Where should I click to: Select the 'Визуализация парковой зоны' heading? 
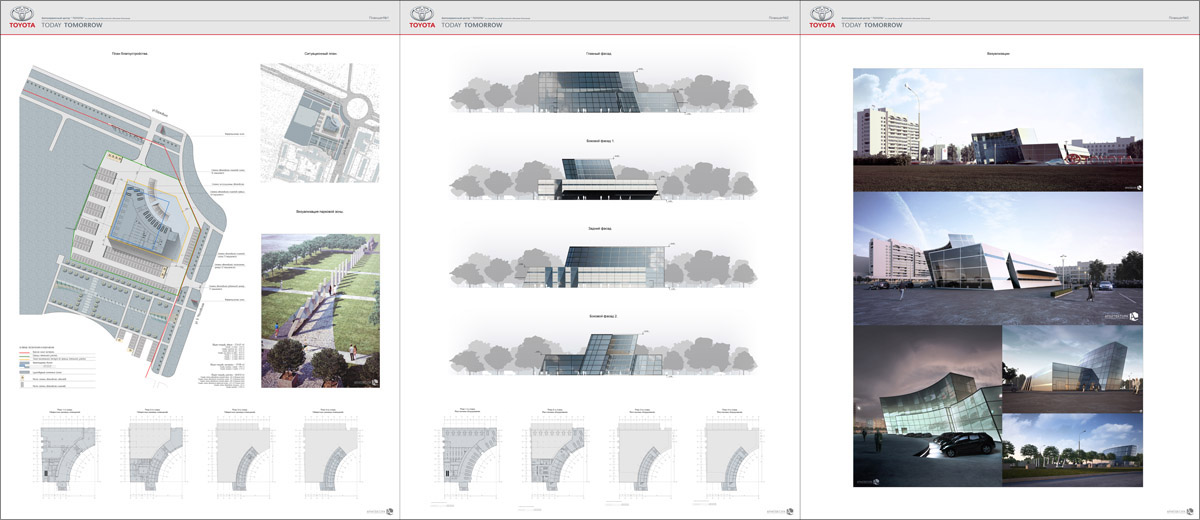(x=320, y=212)
